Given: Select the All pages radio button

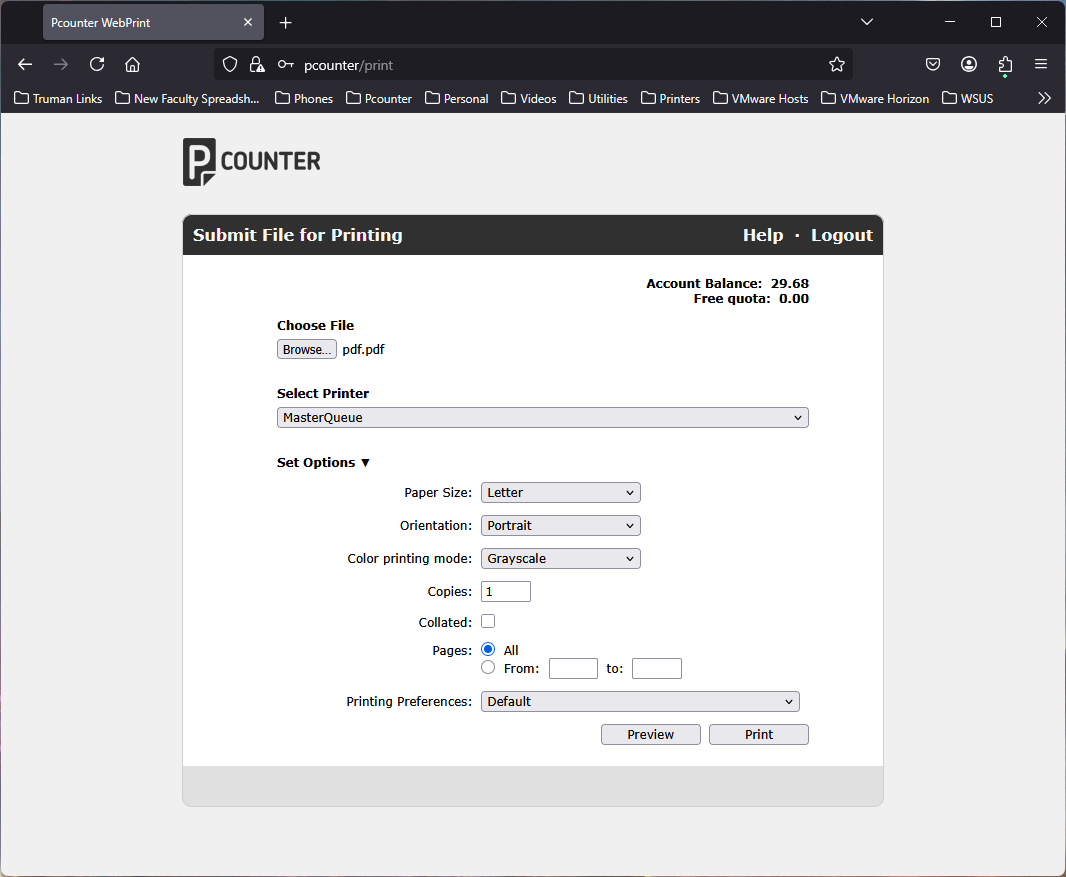Looking at the screenshot, I should 488,649.
